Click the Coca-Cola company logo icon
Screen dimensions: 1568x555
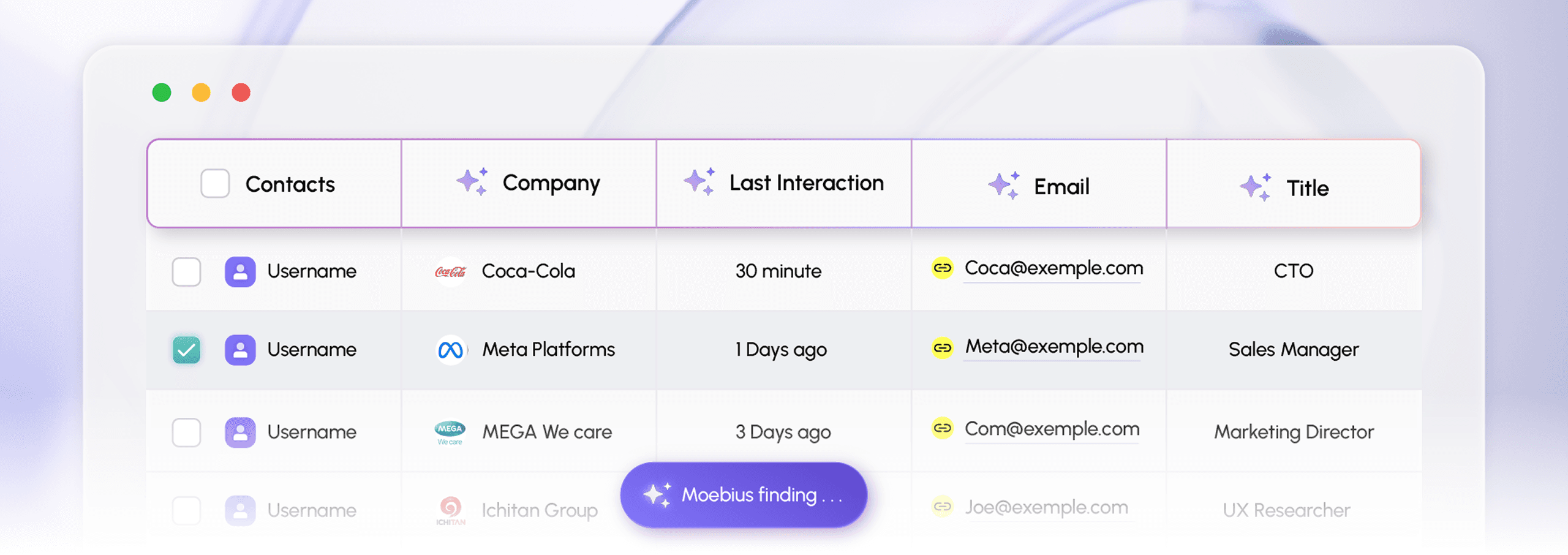(450, 271)
